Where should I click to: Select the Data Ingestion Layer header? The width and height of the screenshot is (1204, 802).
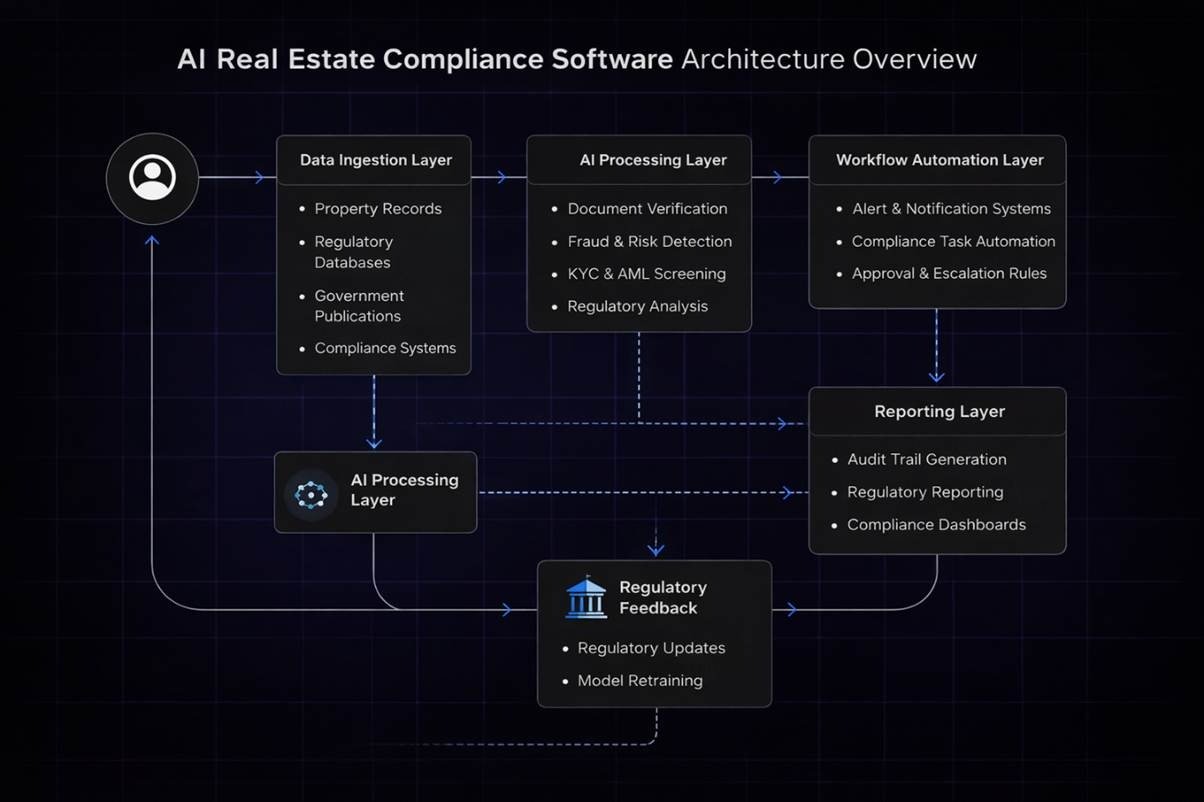[x=375, y=160]
